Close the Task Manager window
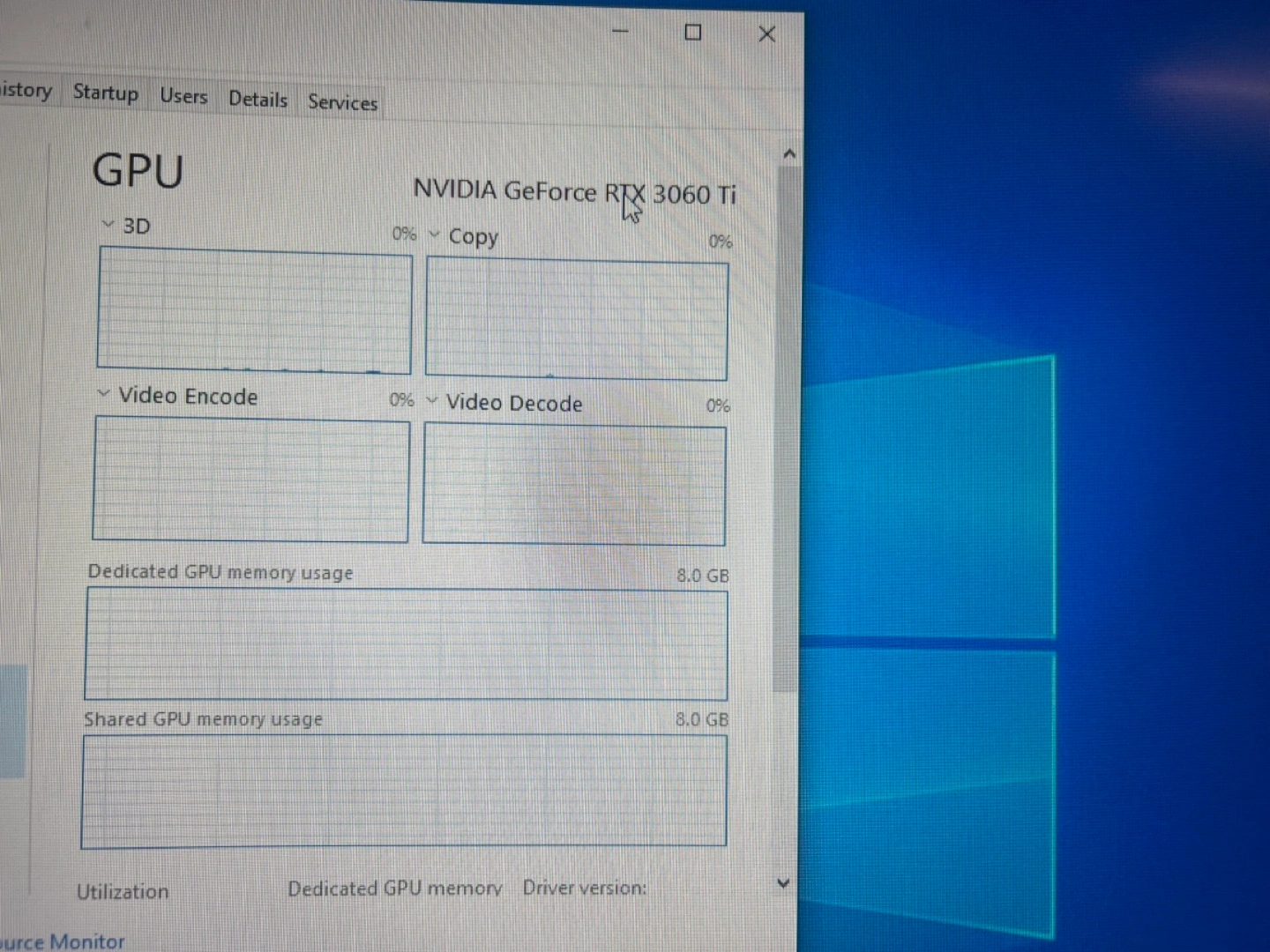This screenshot has height=952, width=1270. coord(767,34)
